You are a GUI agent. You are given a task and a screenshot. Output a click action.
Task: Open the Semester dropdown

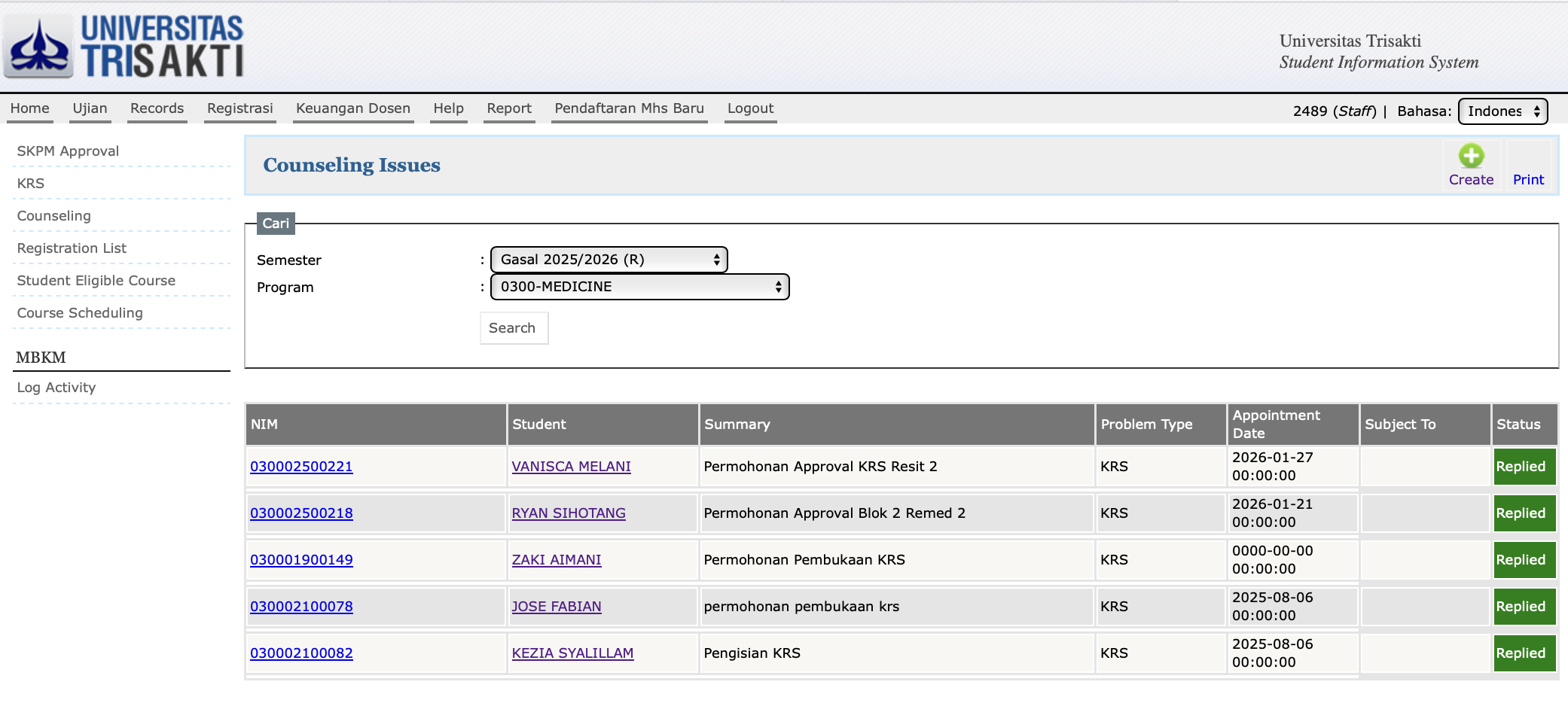tap(609, 260)
